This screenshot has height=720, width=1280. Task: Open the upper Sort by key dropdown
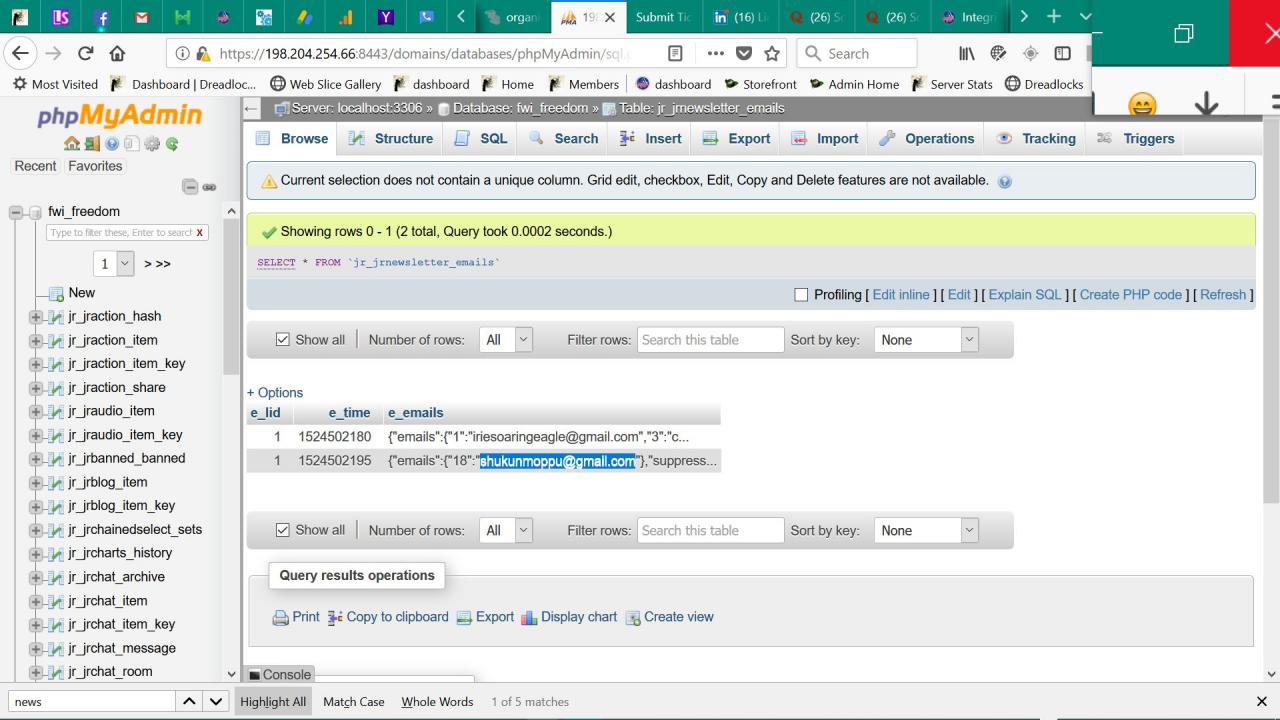coord(925,340)
